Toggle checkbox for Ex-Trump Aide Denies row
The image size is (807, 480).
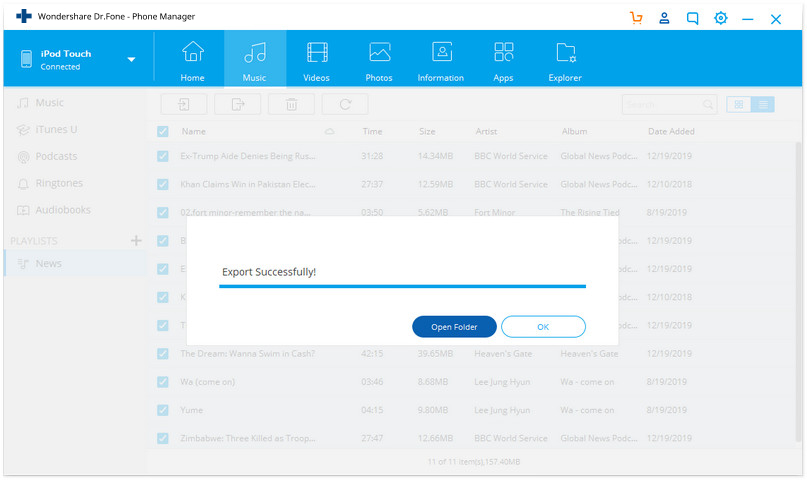[163, 156]
